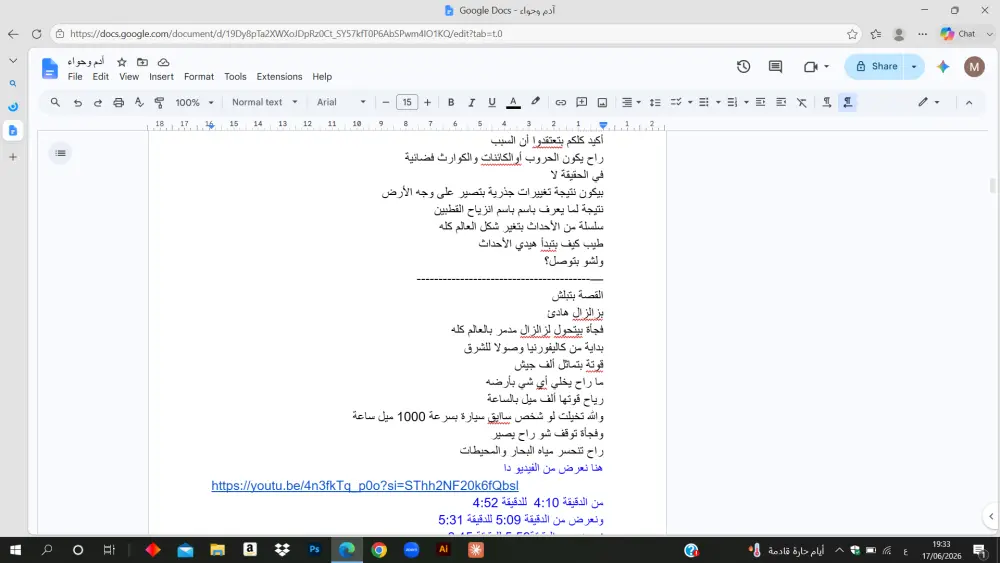
Task: Open the youtu.be link in document
Action: coord(365,486)
